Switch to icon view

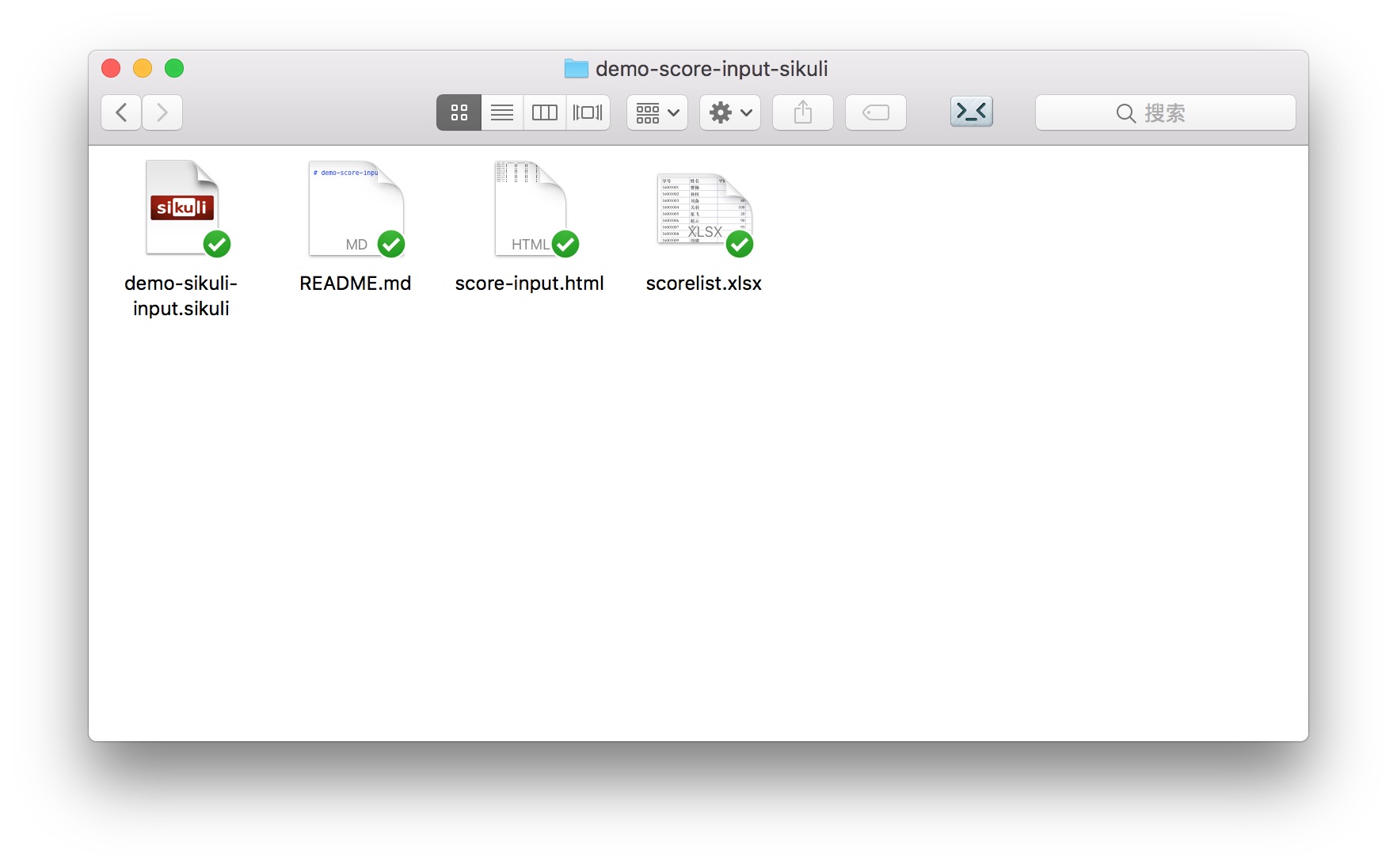tap(459, 112)
